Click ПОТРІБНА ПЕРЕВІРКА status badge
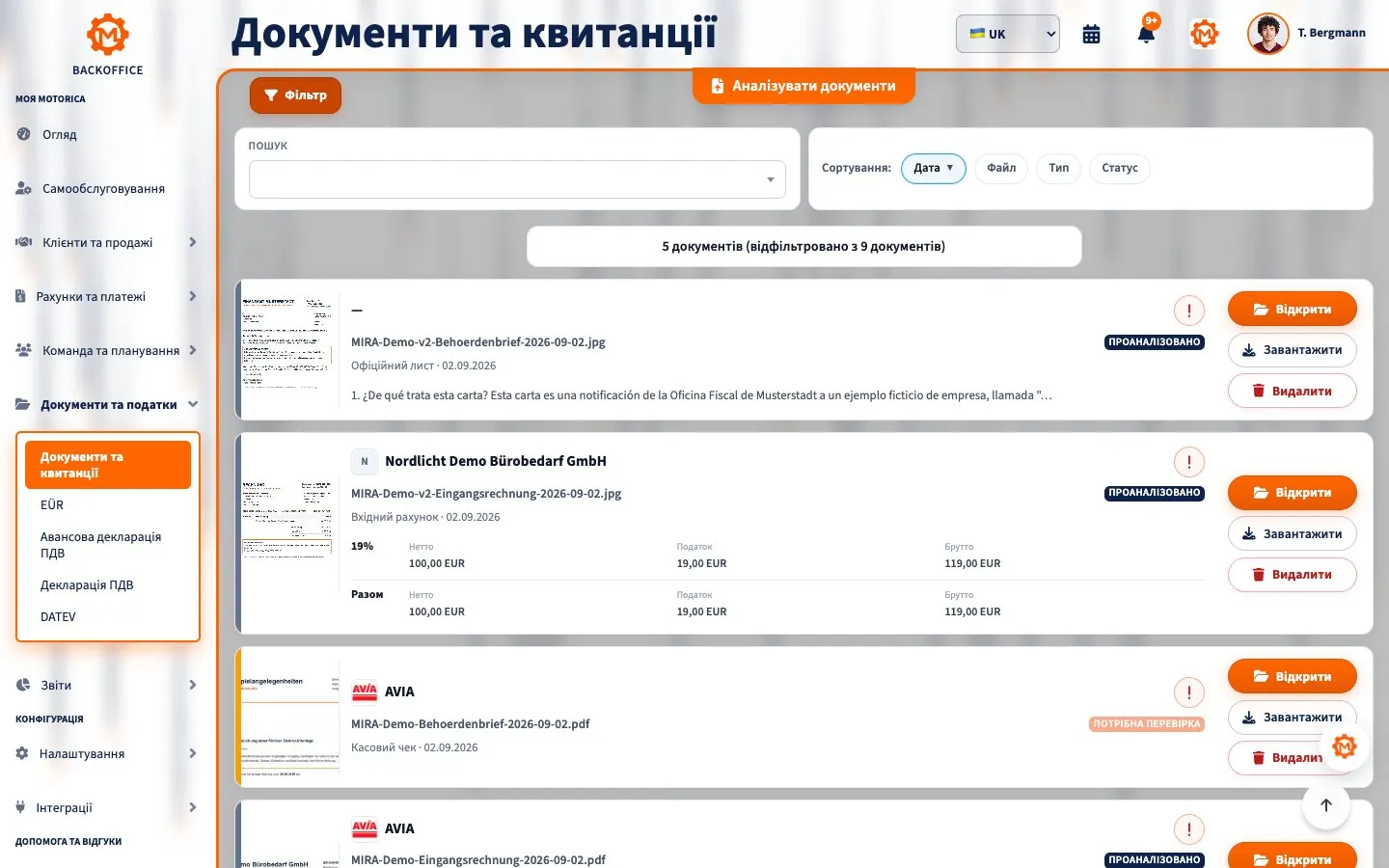This screenshot has width=1389, height=868. [1147, 723]
